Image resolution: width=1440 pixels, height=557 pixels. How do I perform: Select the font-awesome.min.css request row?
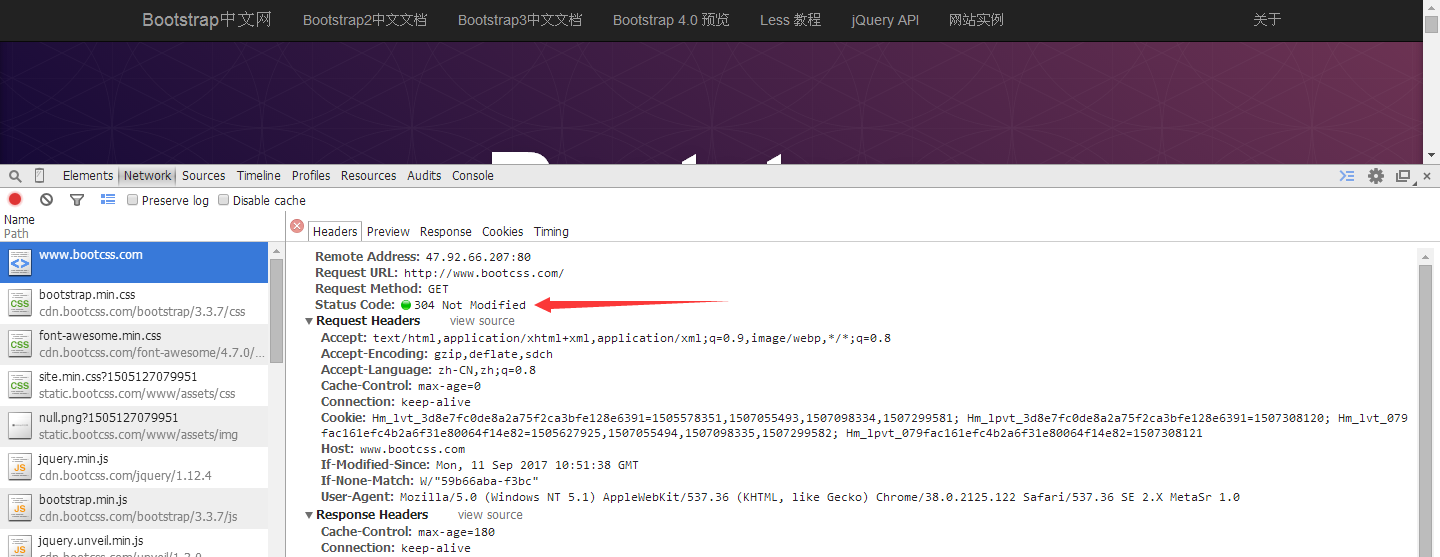134,344
